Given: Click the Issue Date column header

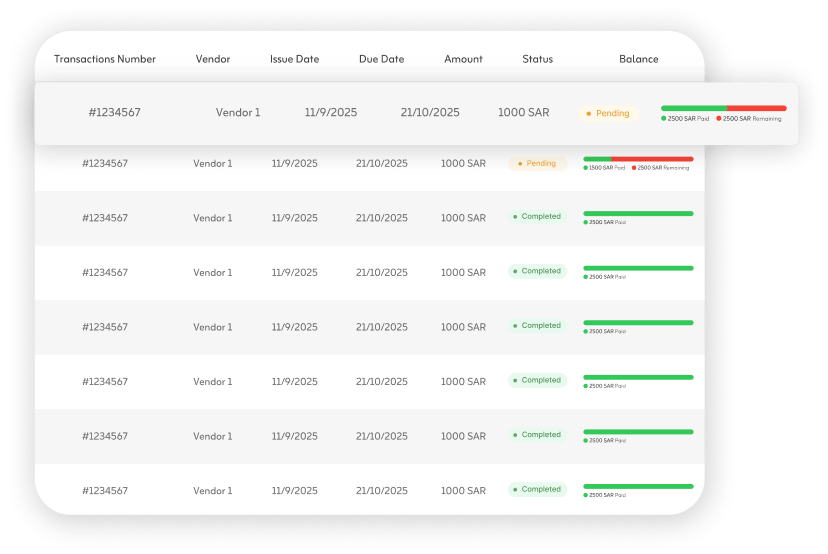Looking at the screenshot, I should click(x=294, y=59).
